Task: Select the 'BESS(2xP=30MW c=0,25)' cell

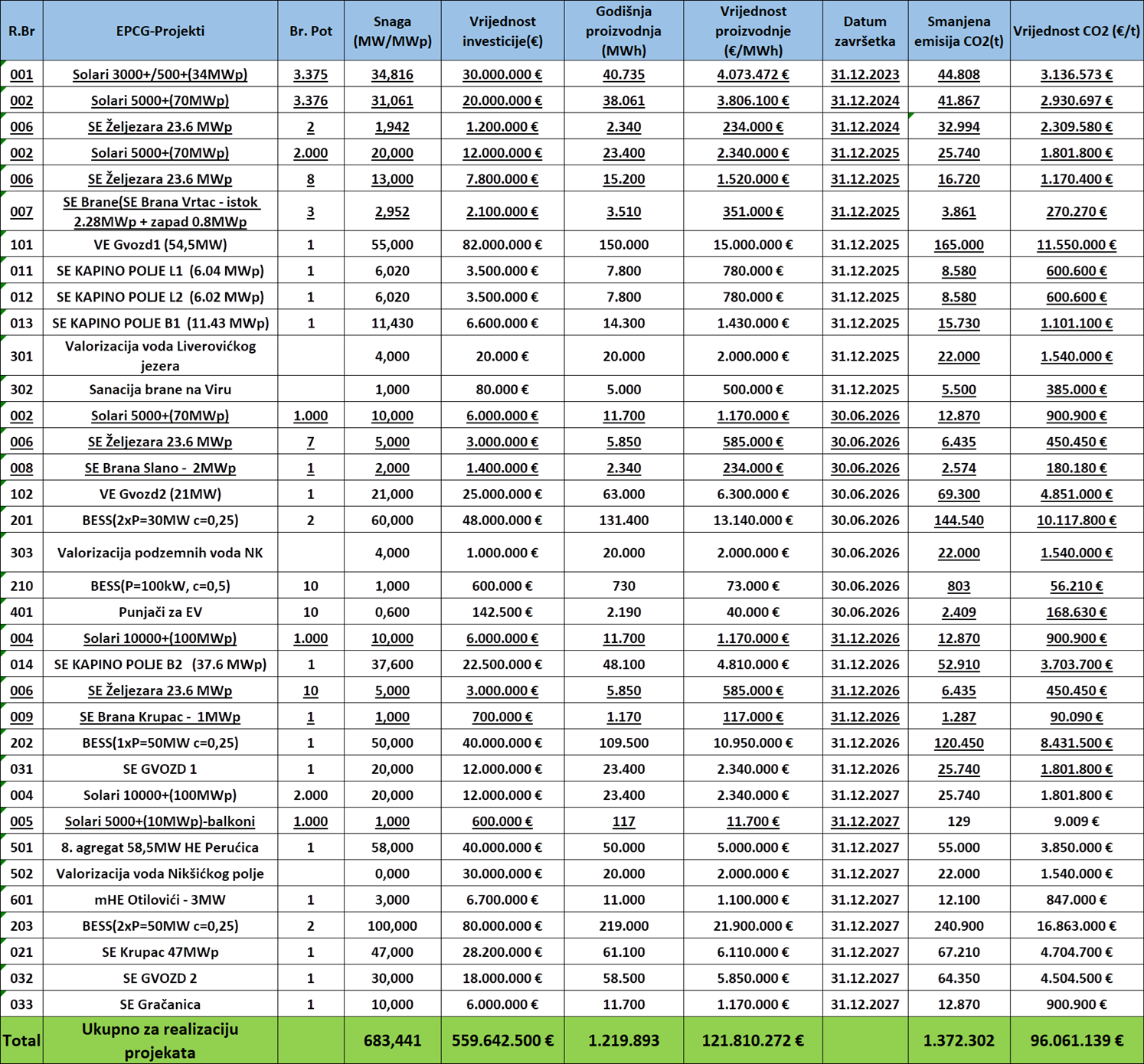Action: (x=160, y=521)
